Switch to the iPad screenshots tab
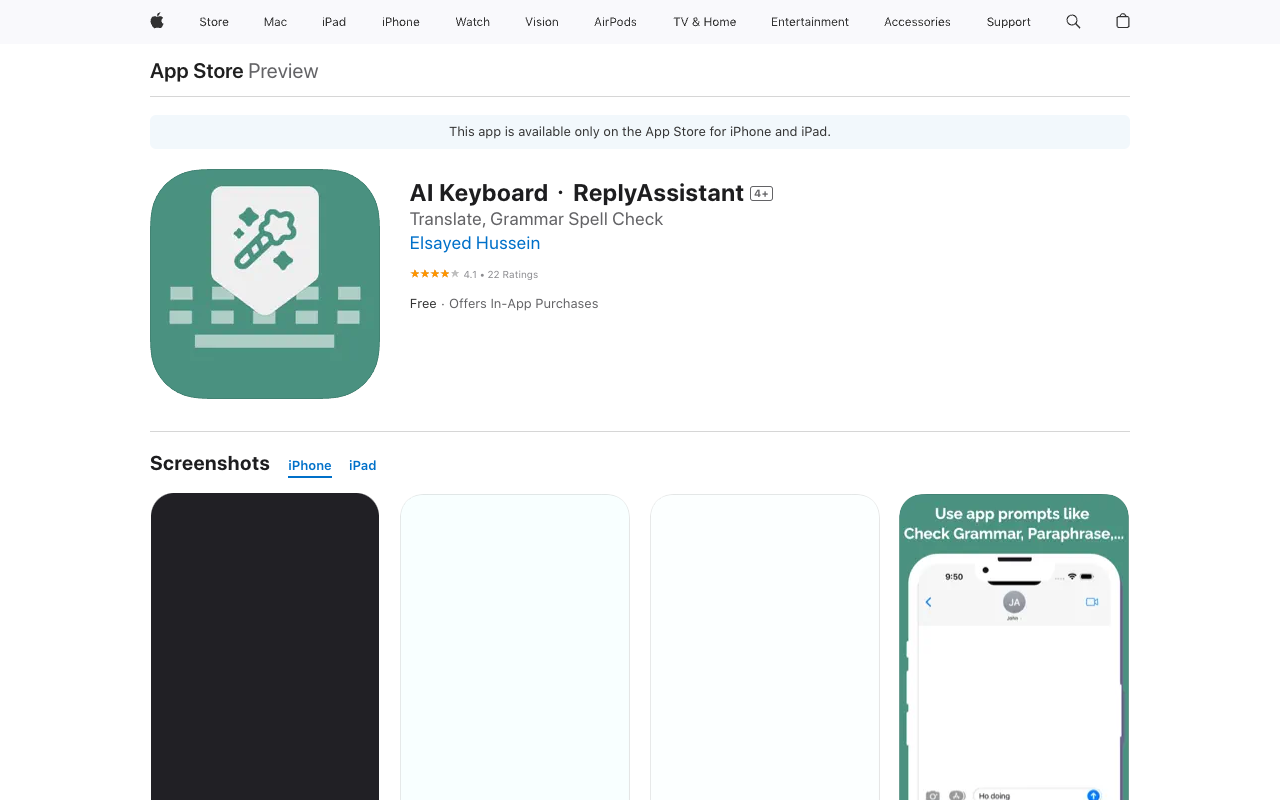 [x=363, y=466]
